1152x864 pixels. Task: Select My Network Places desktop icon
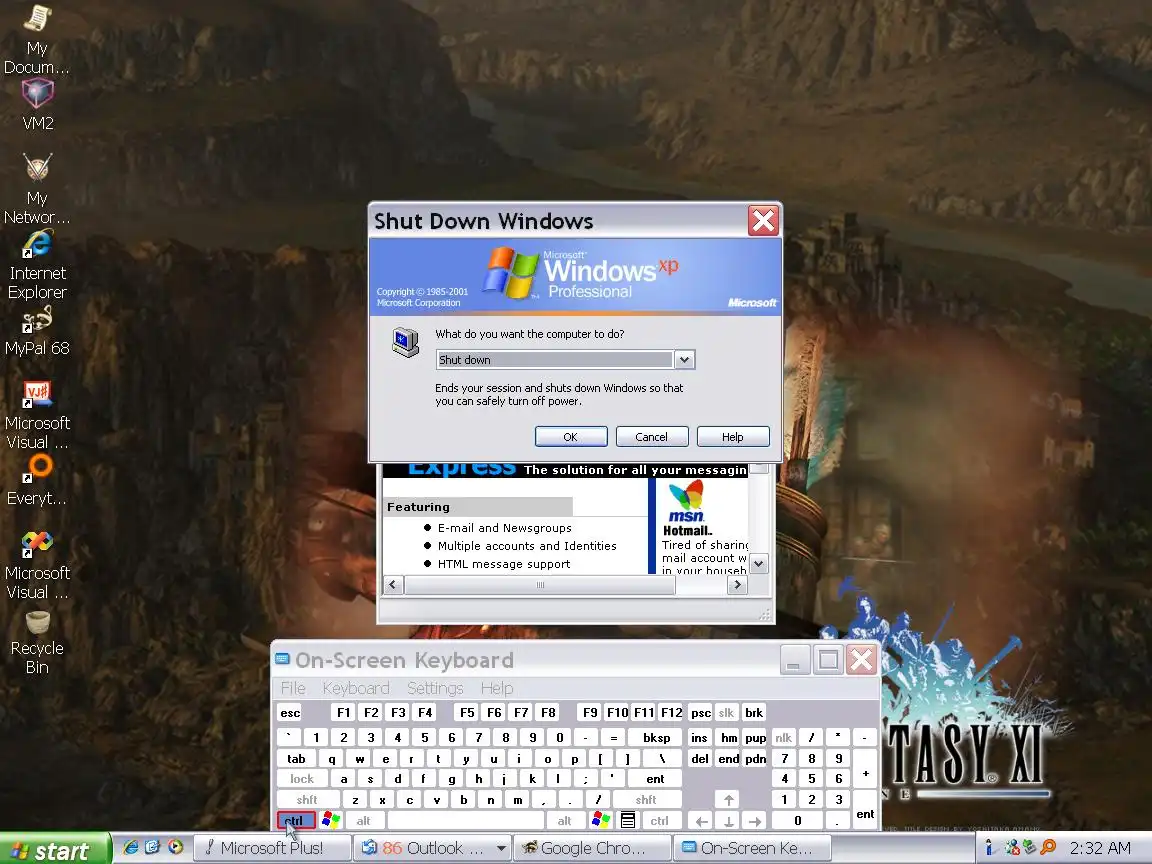click(x=37, y=190)
